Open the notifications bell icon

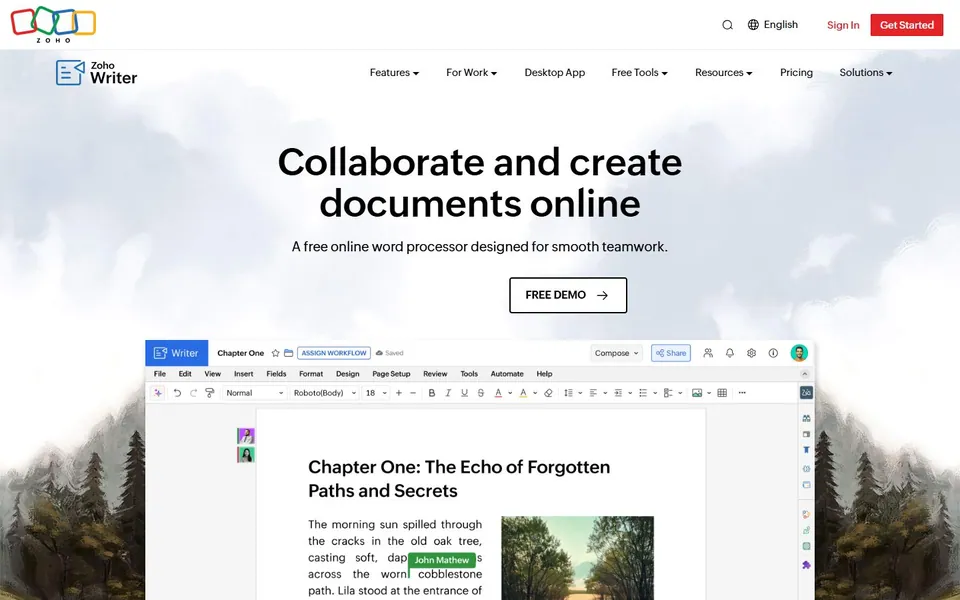tap(730, 353)
